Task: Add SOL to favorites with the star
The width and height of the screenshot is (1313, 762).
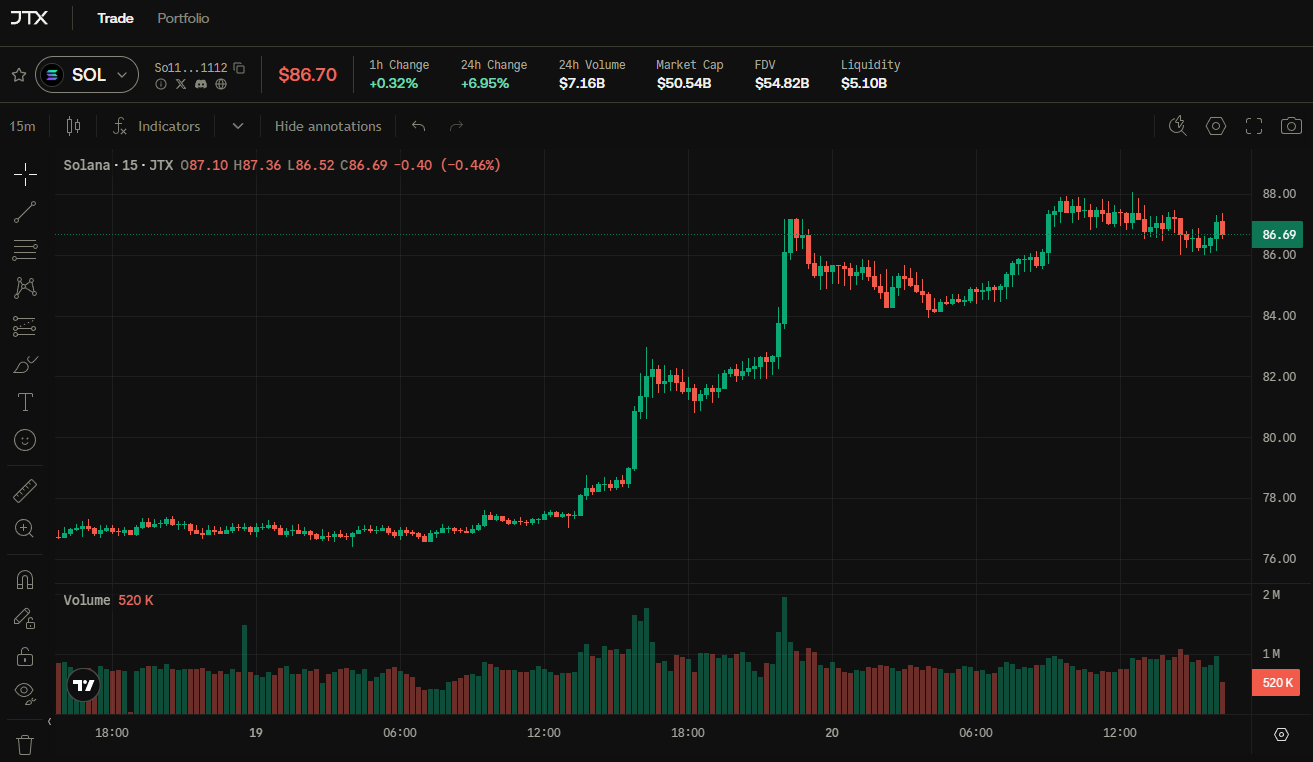Action: pos(18,75)
